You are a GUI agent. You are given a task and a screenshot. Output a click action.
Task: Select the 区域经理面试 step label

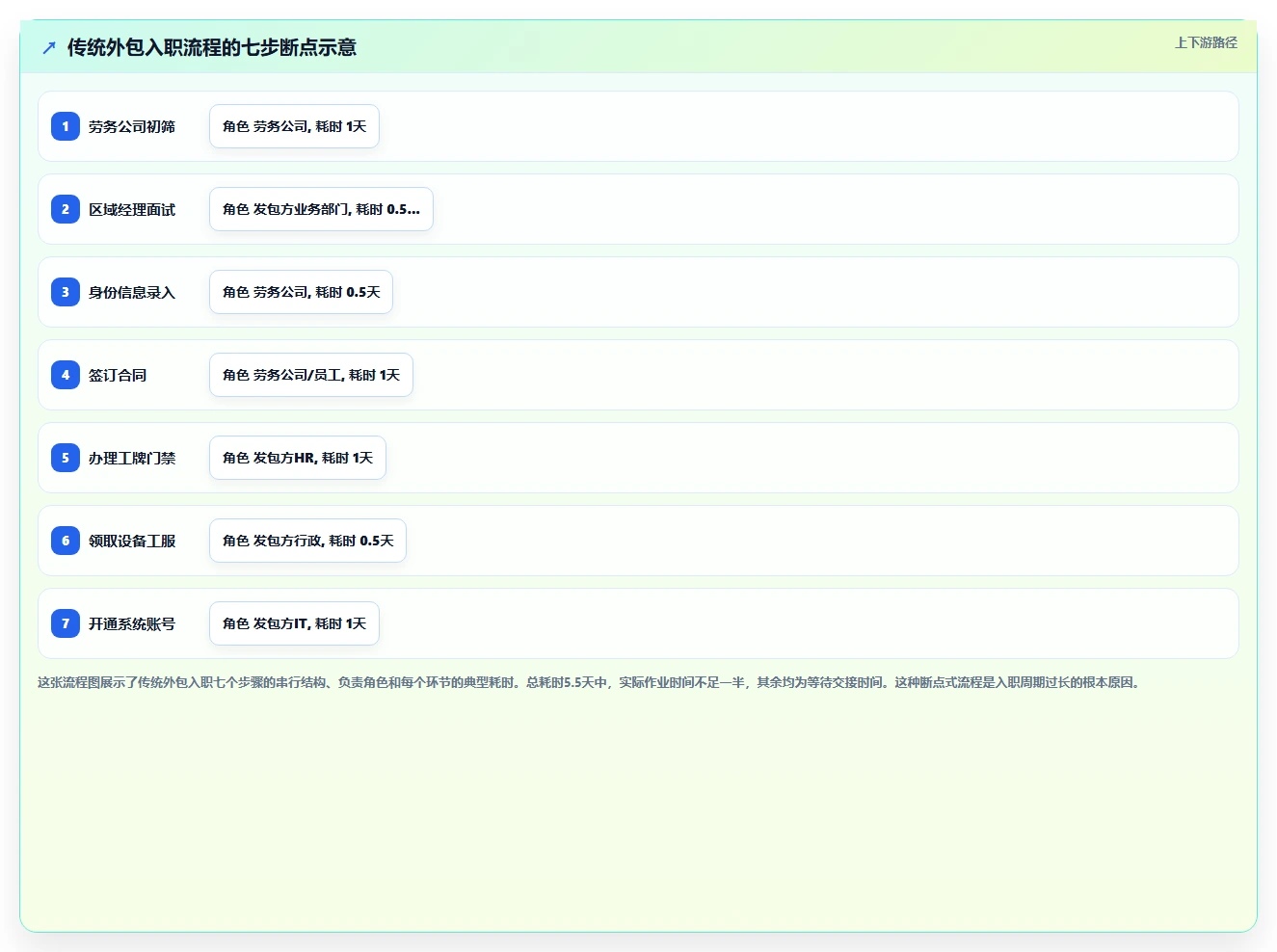click(x=132, y=209)
